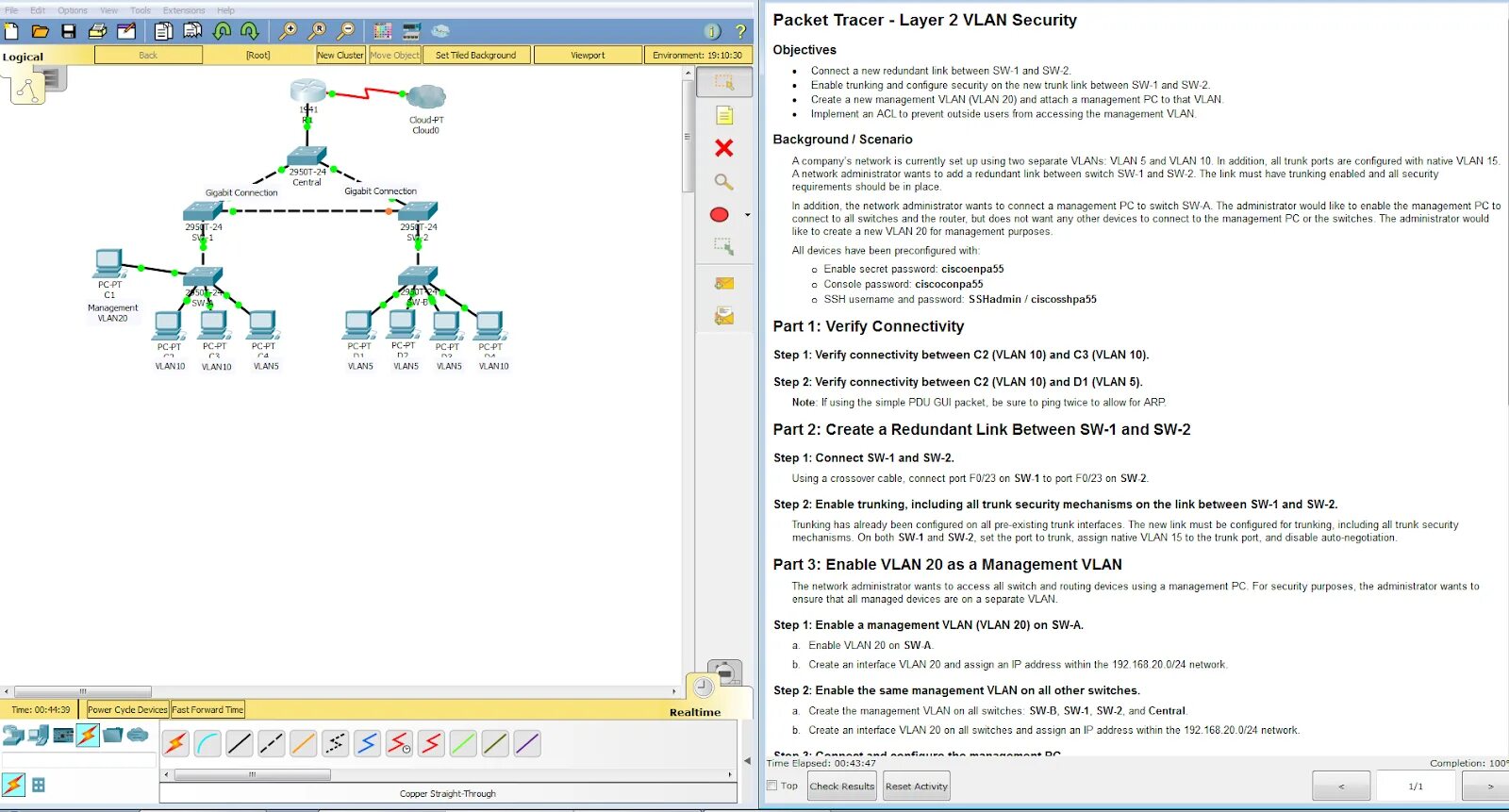This screenshot has height=812, width=1509.
Task: Open the Help menu
Action: [x=225, y=10]
